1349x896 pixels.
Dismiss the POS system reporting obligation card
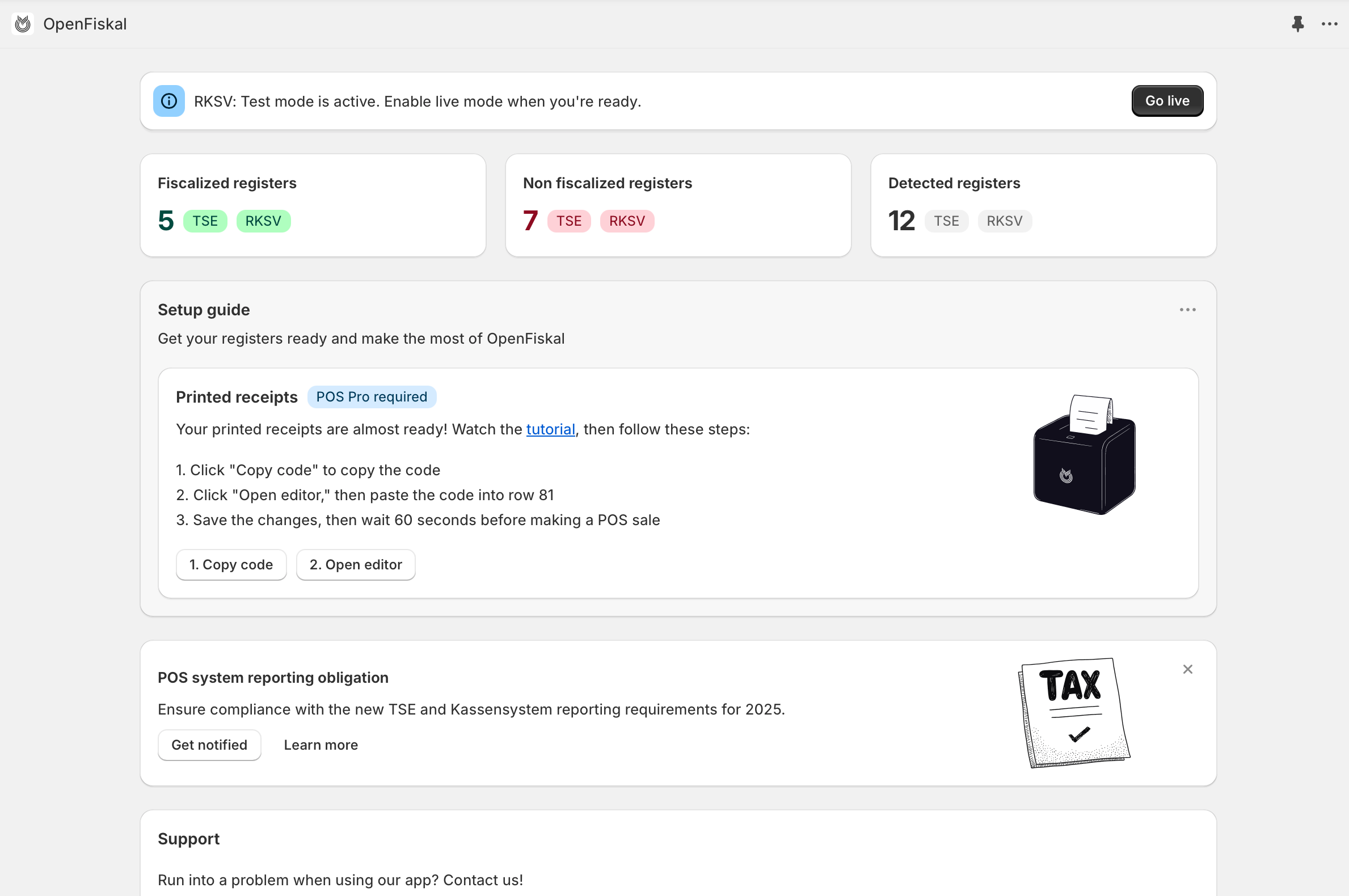(x=1187, y=669)
